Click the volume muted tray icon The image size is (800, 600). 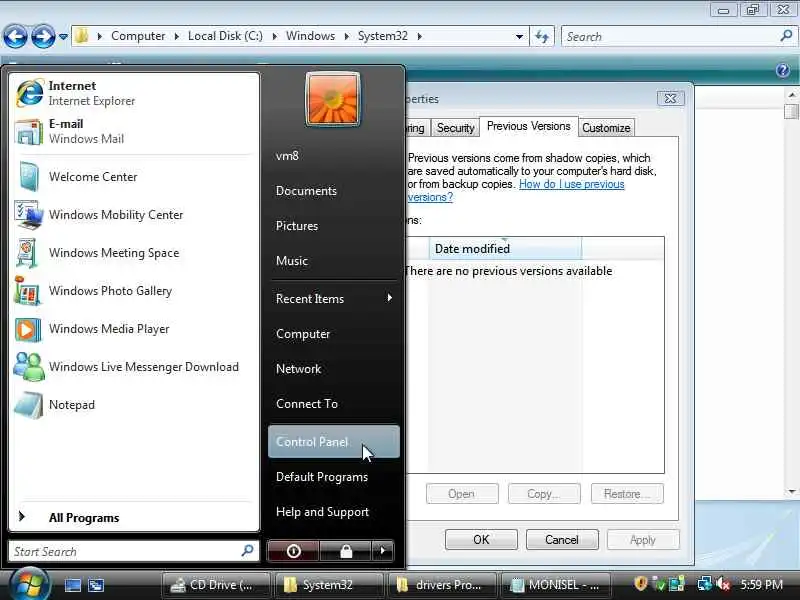(x=723, y=584)
